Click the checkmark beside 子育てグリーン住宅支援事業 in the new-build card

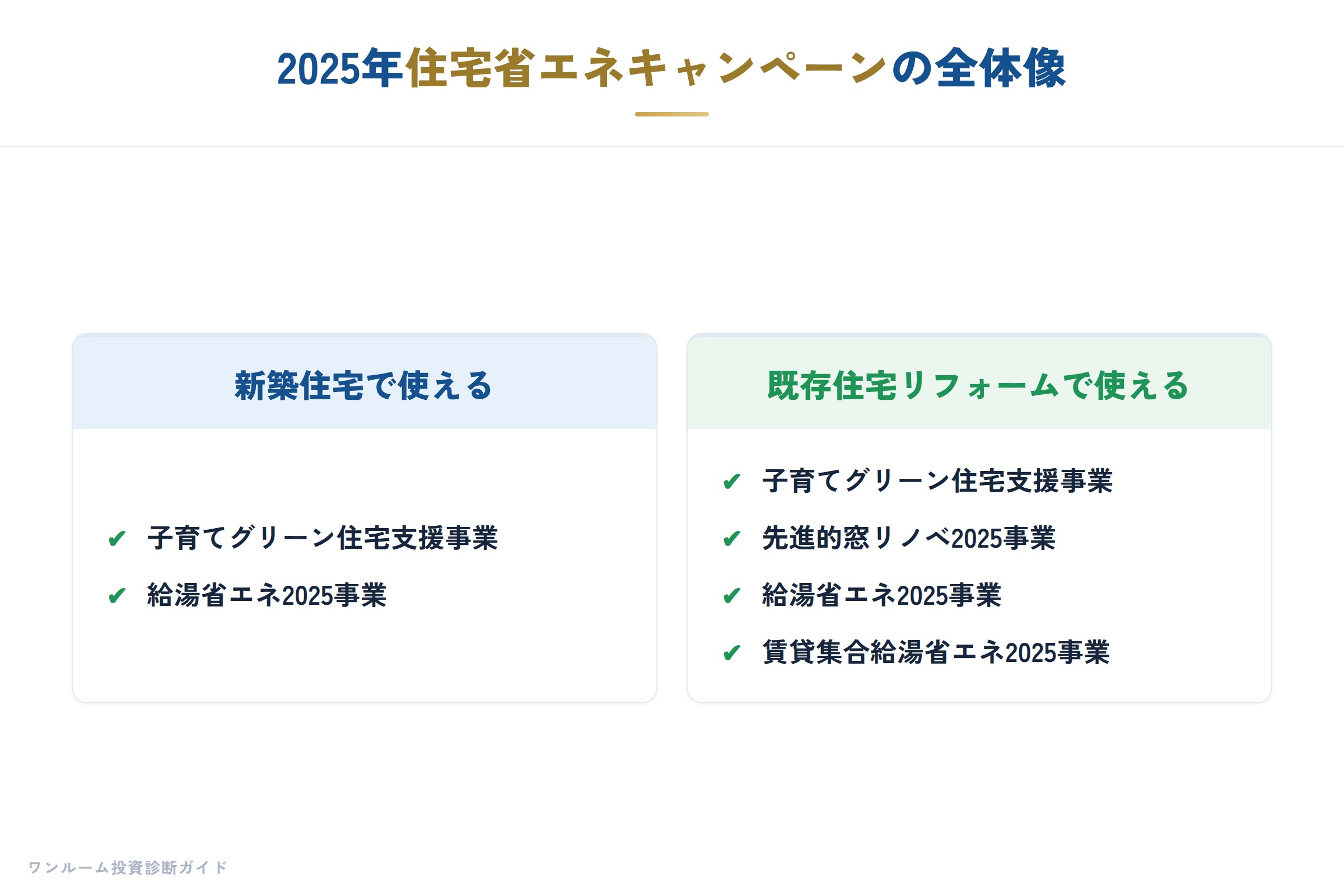click(117, 538)
